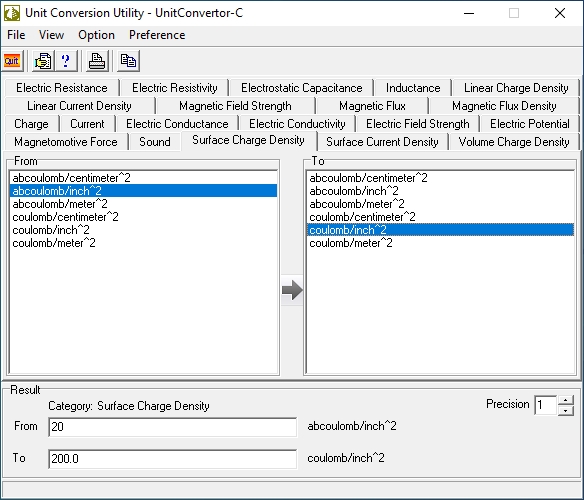Select coulomb/meter^2 in From list
The width and height of the screenshot is (584, 500).
click(54, 243)
